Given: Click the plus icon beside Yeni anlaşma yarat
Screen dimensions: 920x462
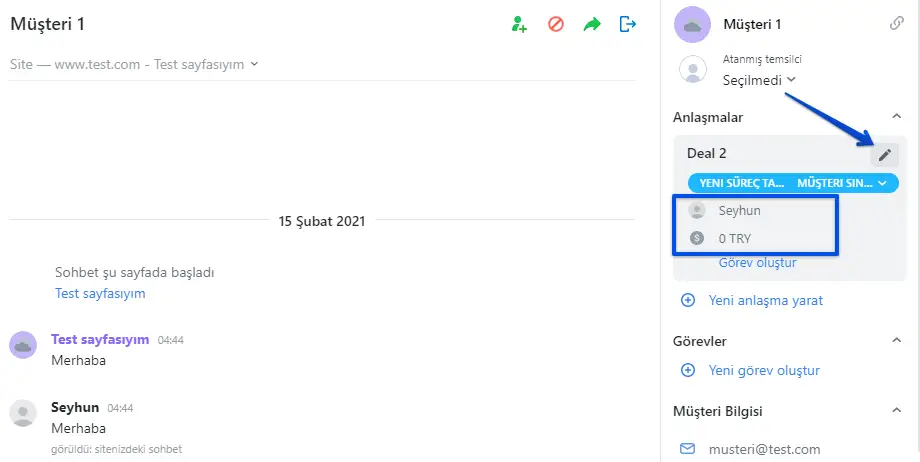Looking at the screenshot, I should pyautogui.click(x=688, y=301).
